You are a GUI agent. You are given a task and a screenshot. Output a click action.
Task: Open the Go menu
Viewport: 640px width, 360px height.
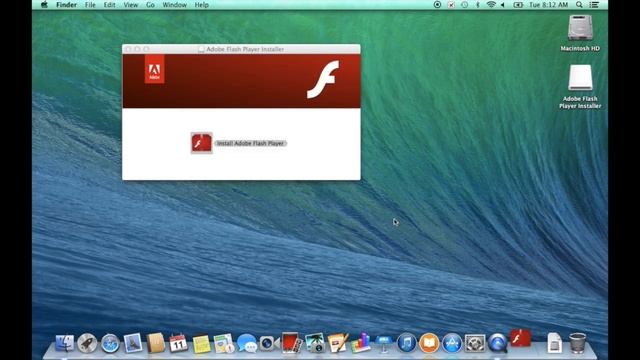click(x=150, y=5)
